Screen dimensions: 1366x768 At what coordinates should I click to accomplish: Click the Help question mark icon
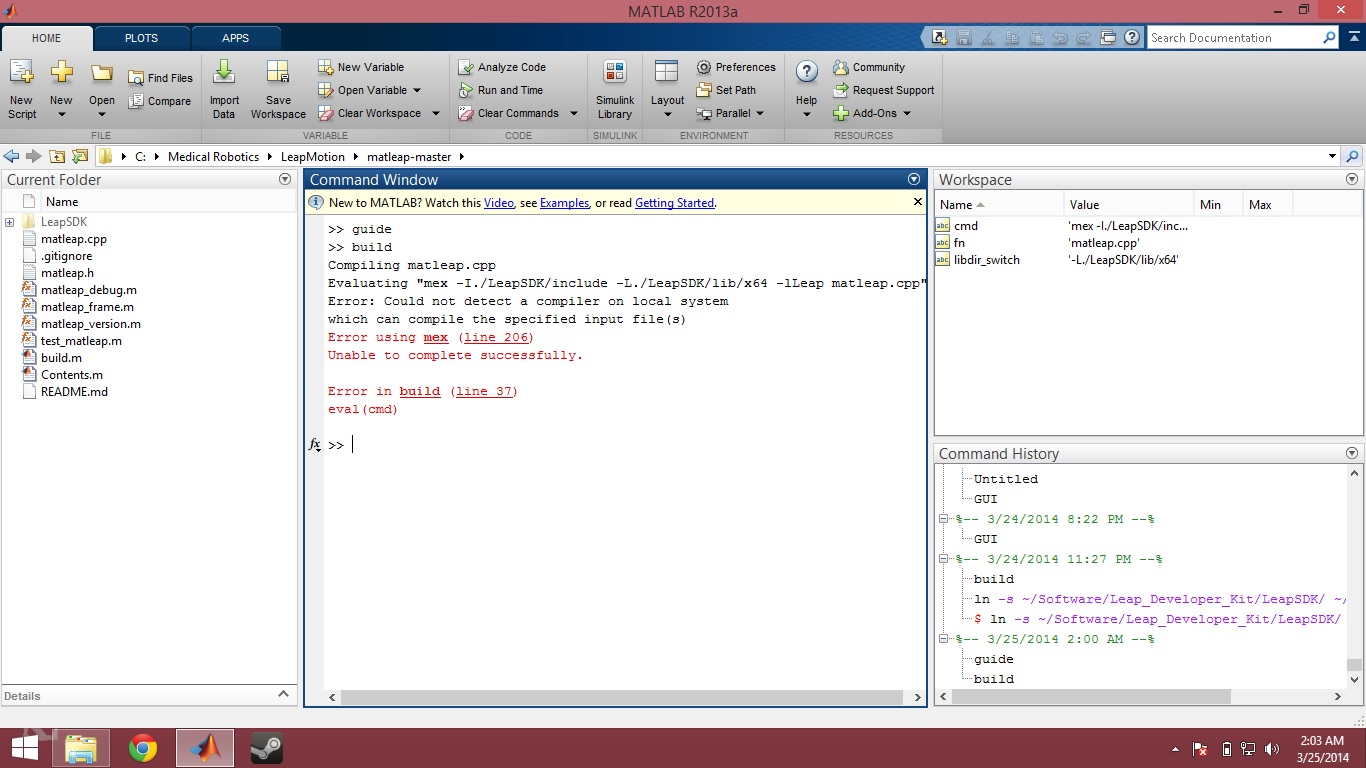[807, 71]
